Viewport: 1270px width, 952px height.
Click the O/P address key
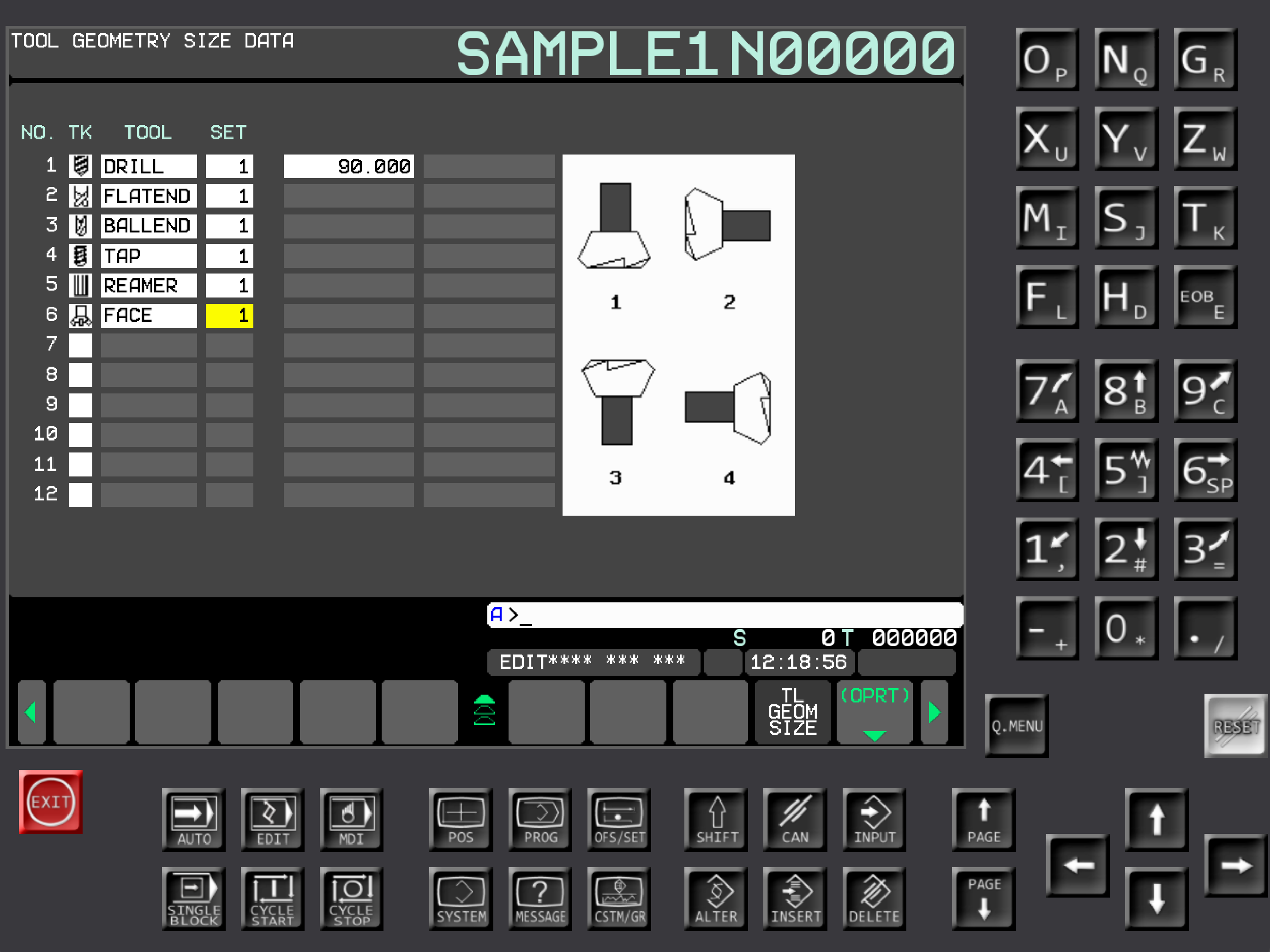click(x=1047, y=59)
